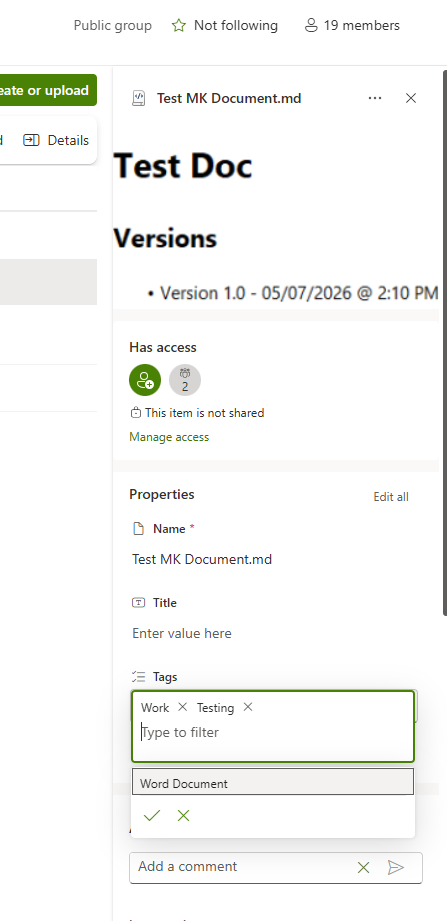Viewport: 447px width, 921px height.
Task: Click the Create or upload button
Action: tap(48, 90)
